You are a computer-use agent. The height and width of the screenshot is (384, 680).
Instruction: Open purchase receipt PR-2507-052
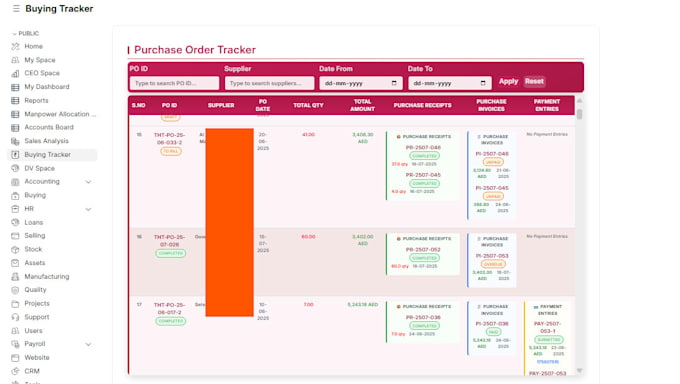[x=423, y=249]
